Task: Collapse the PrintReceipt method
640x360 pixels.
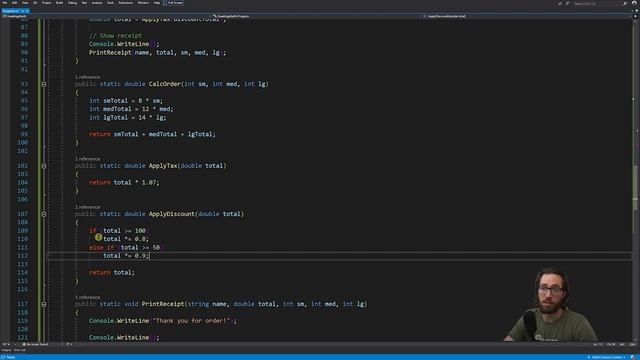Action: (x=44, y=304)
